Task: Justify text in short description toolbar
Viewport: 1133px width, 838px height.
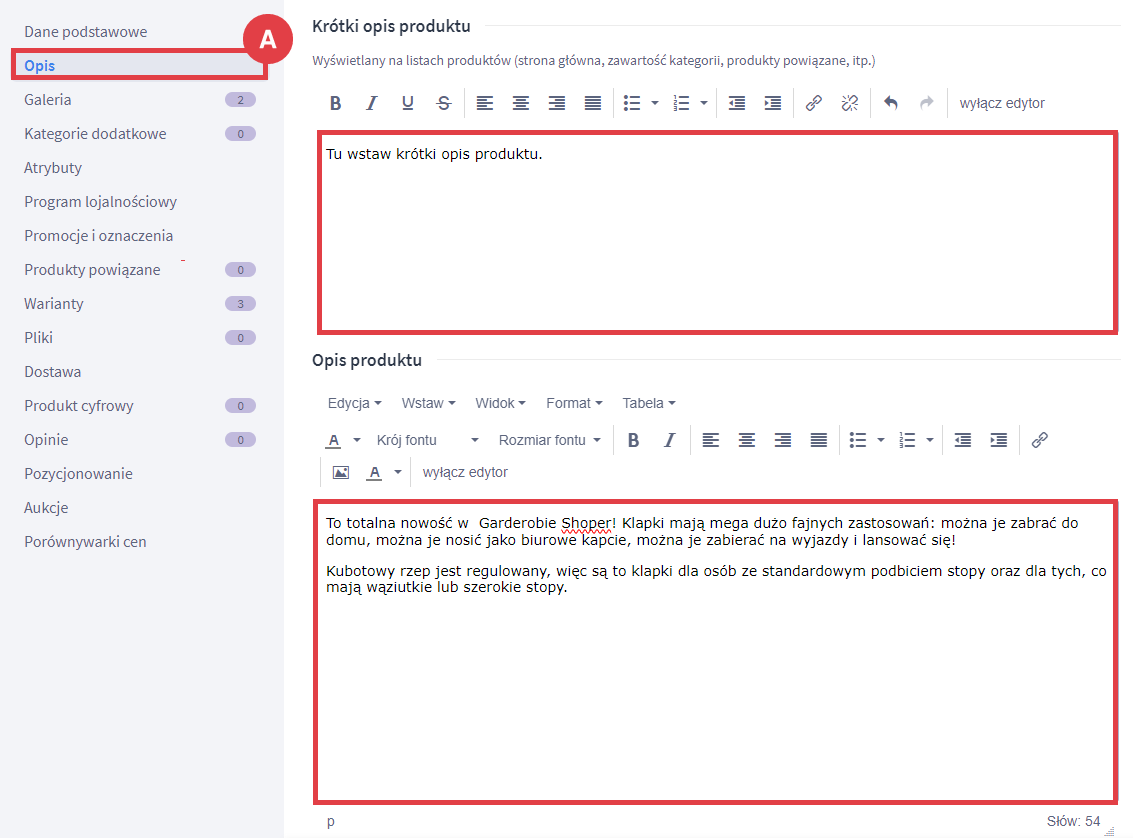Action: (593, 103)
